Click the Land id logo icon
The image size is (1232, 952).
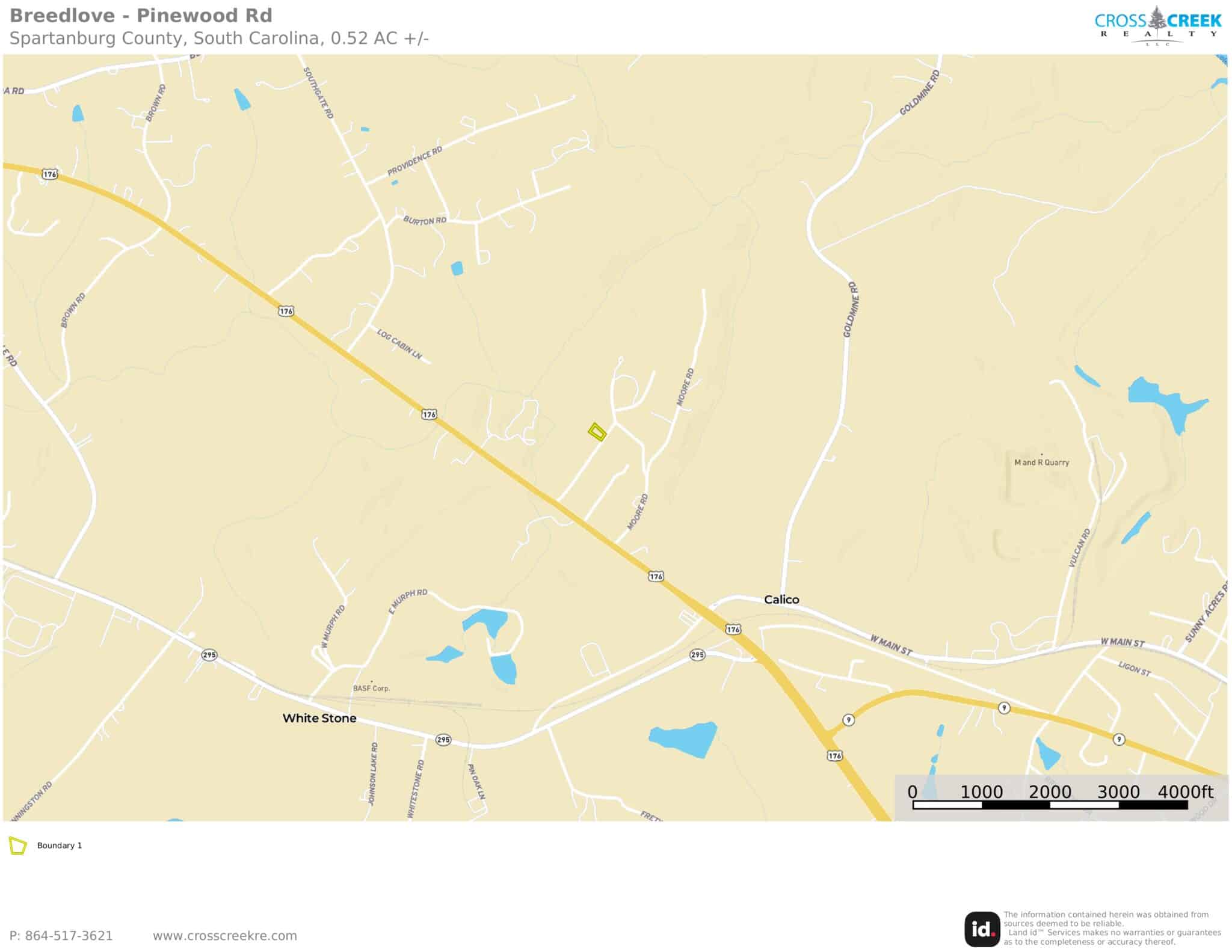pyautogui.click(x=983, y=929)
